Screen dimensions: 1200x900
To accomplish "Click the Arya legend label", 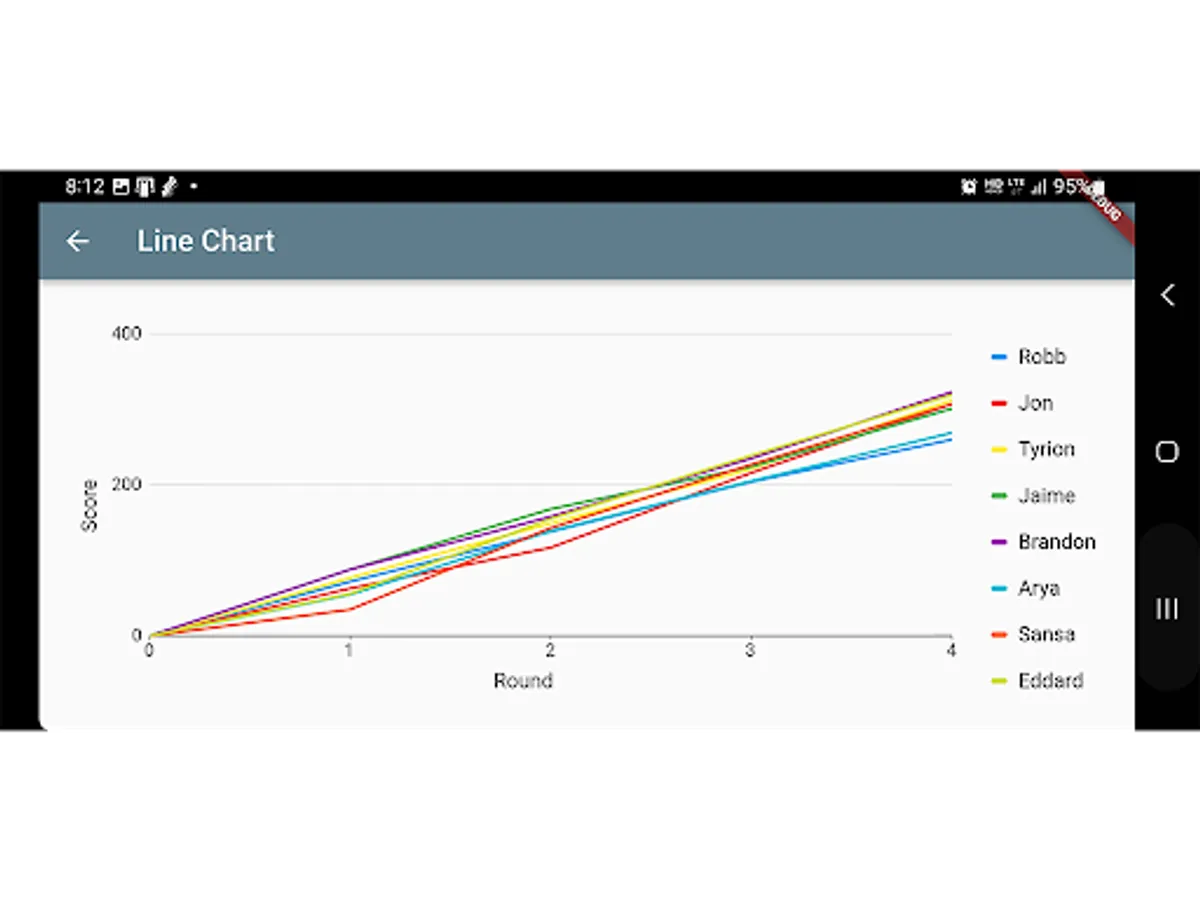I will [x=1038, y=589].
